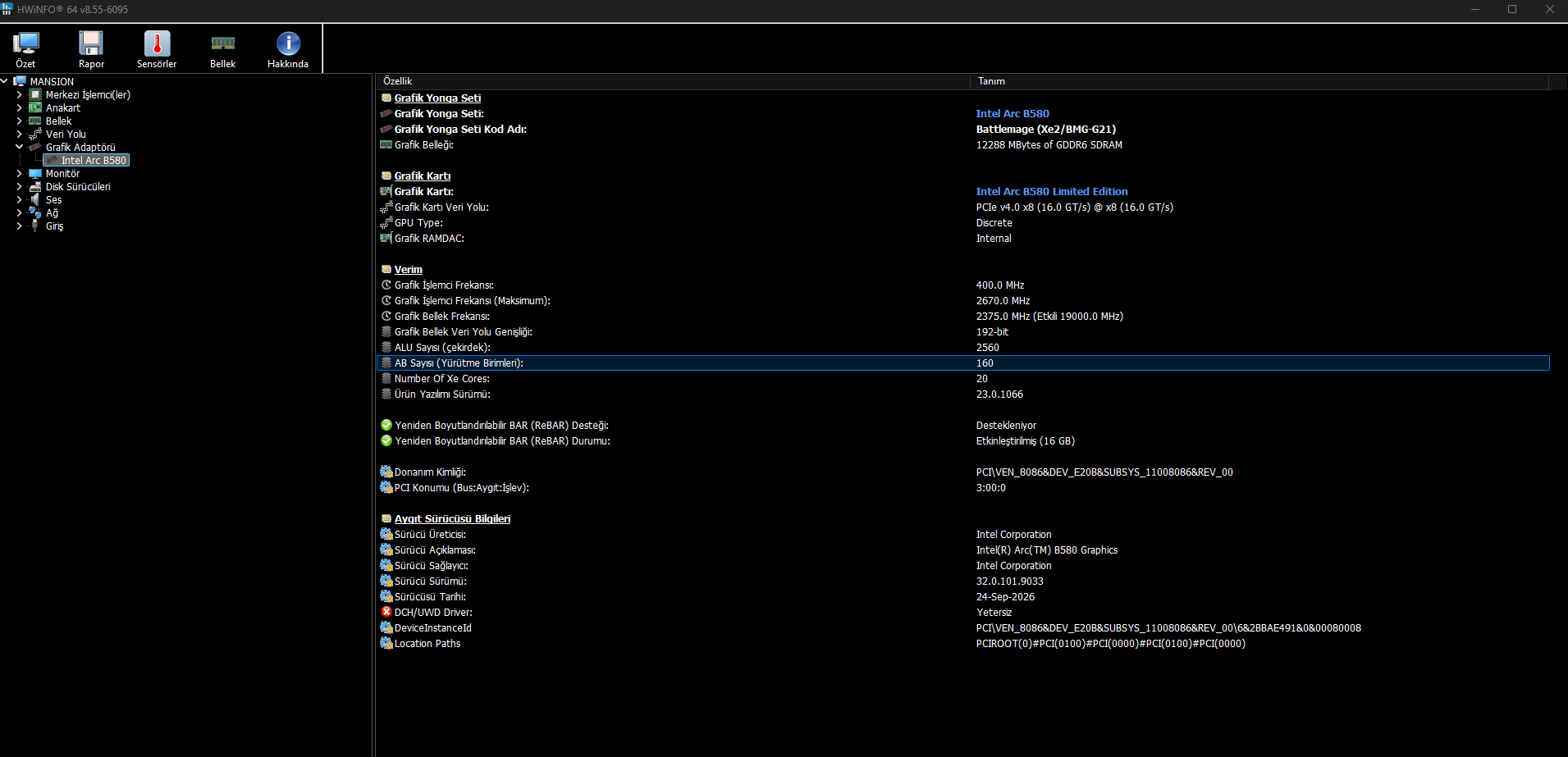The image size is (1568, 757).
Task: Select the MANSION root computer node
Action: point(52,82)
